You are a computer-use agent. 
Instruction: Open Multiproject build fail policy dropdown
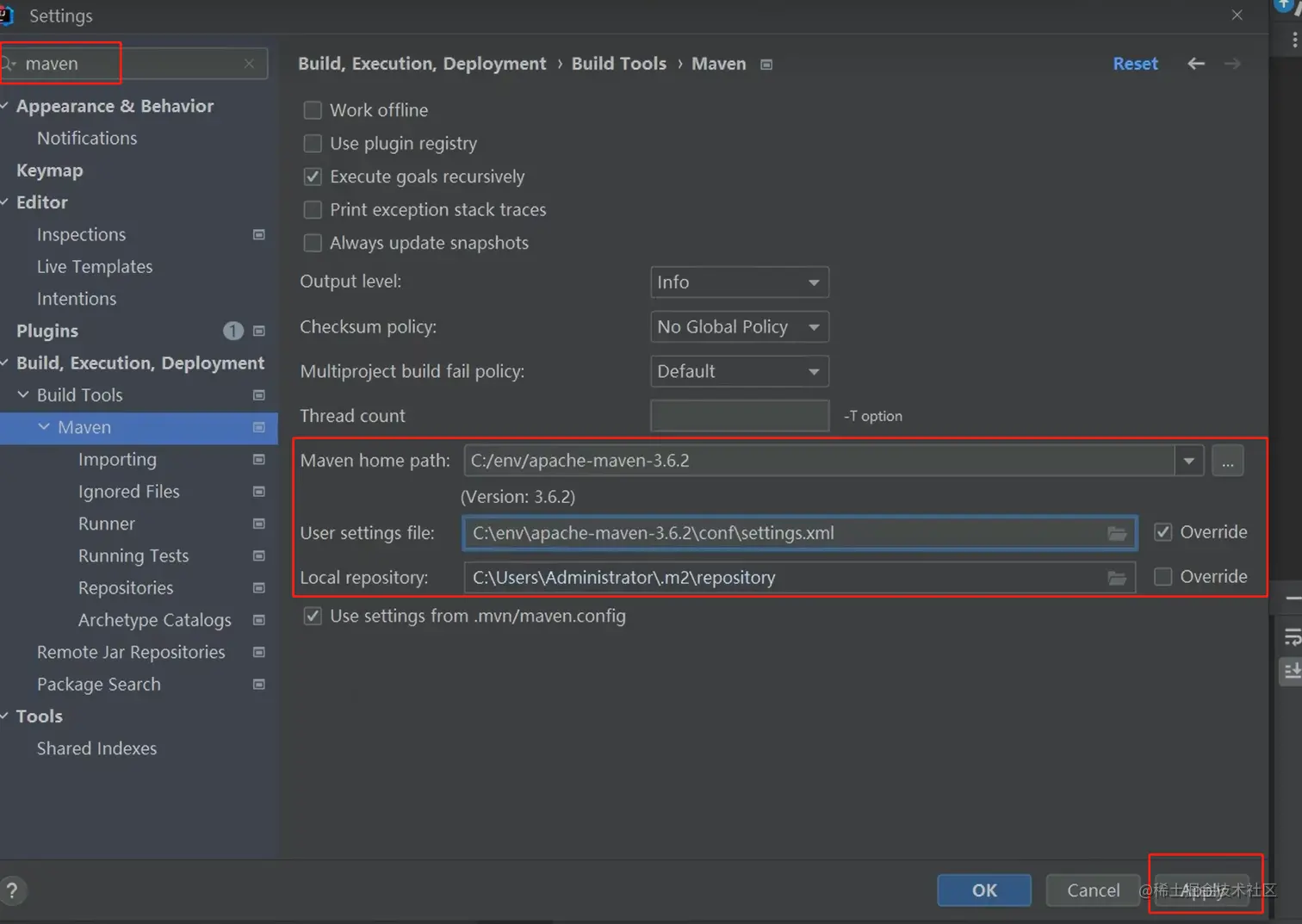click(x=740, y=372)
